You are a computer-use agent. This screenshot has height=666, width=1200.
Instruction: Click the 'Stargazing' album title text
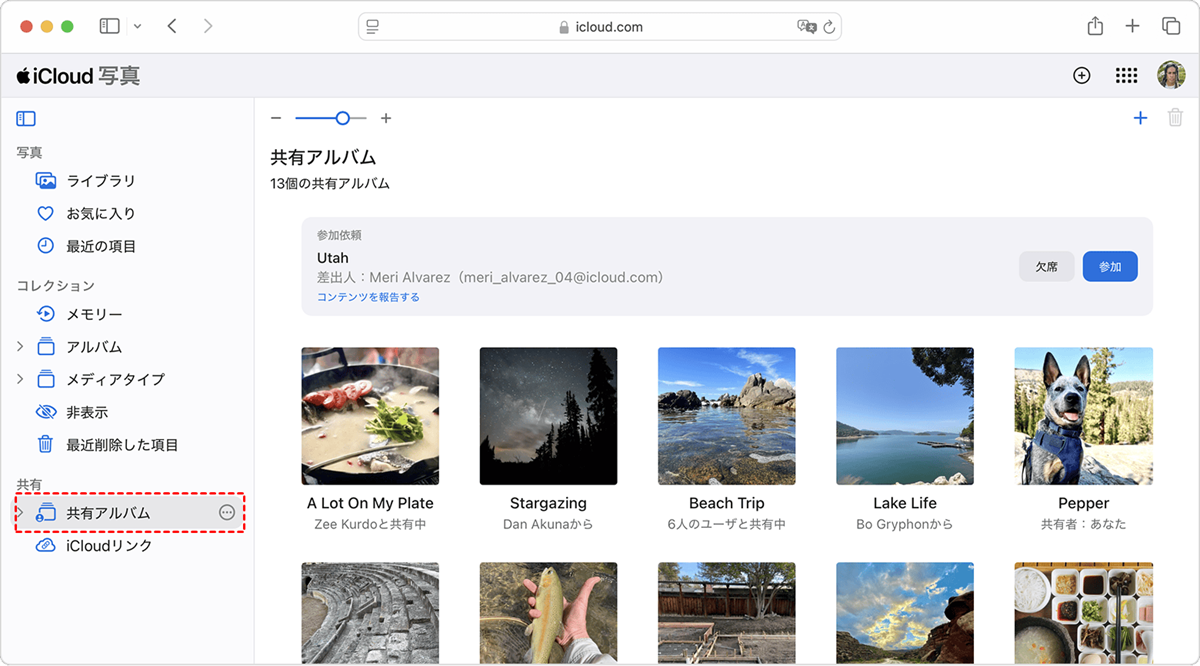pyautogui.click(x=548, y=503)
